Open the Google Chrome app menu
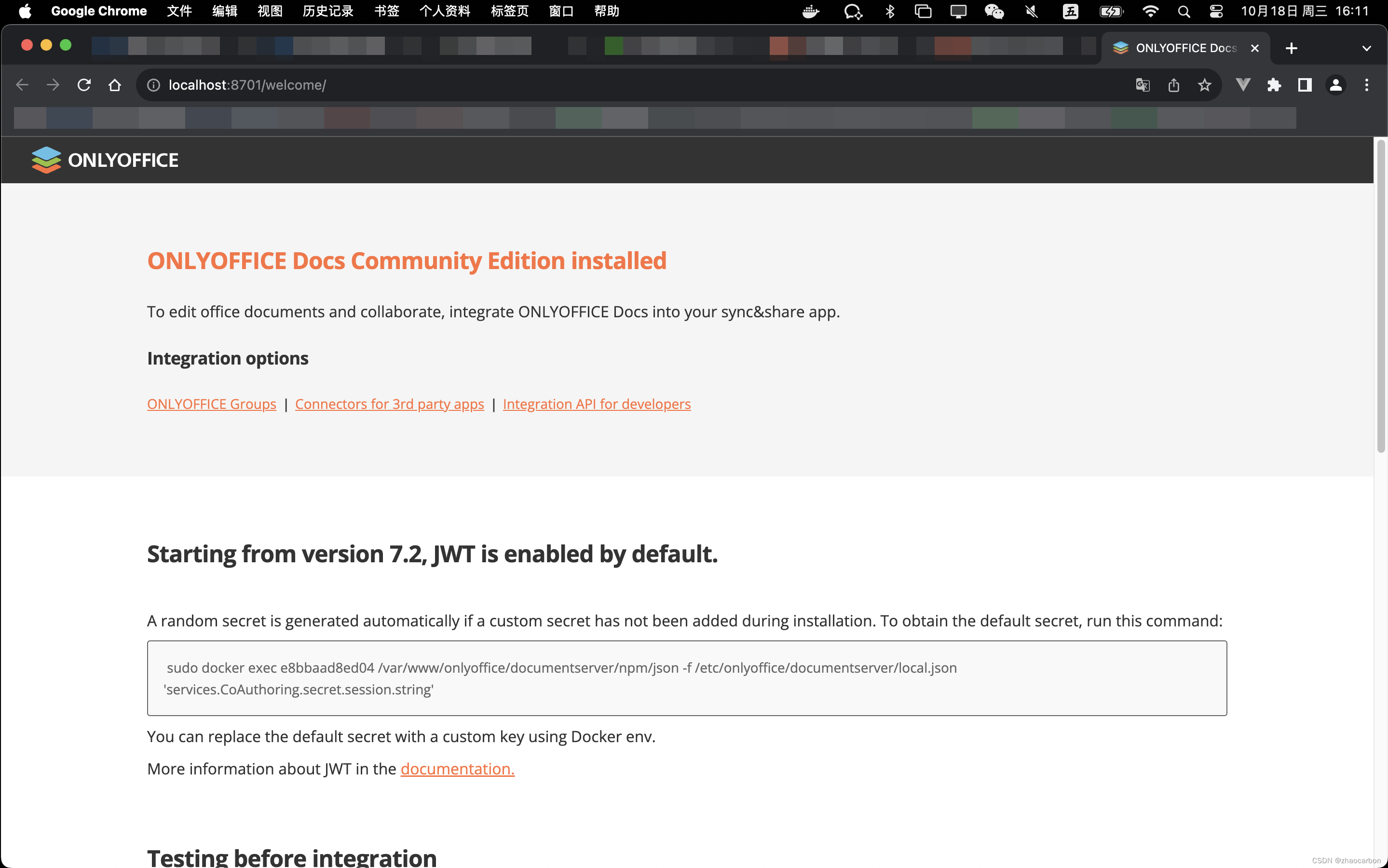The width and height of the screenshot is (1388, 868). pos(99,12)
